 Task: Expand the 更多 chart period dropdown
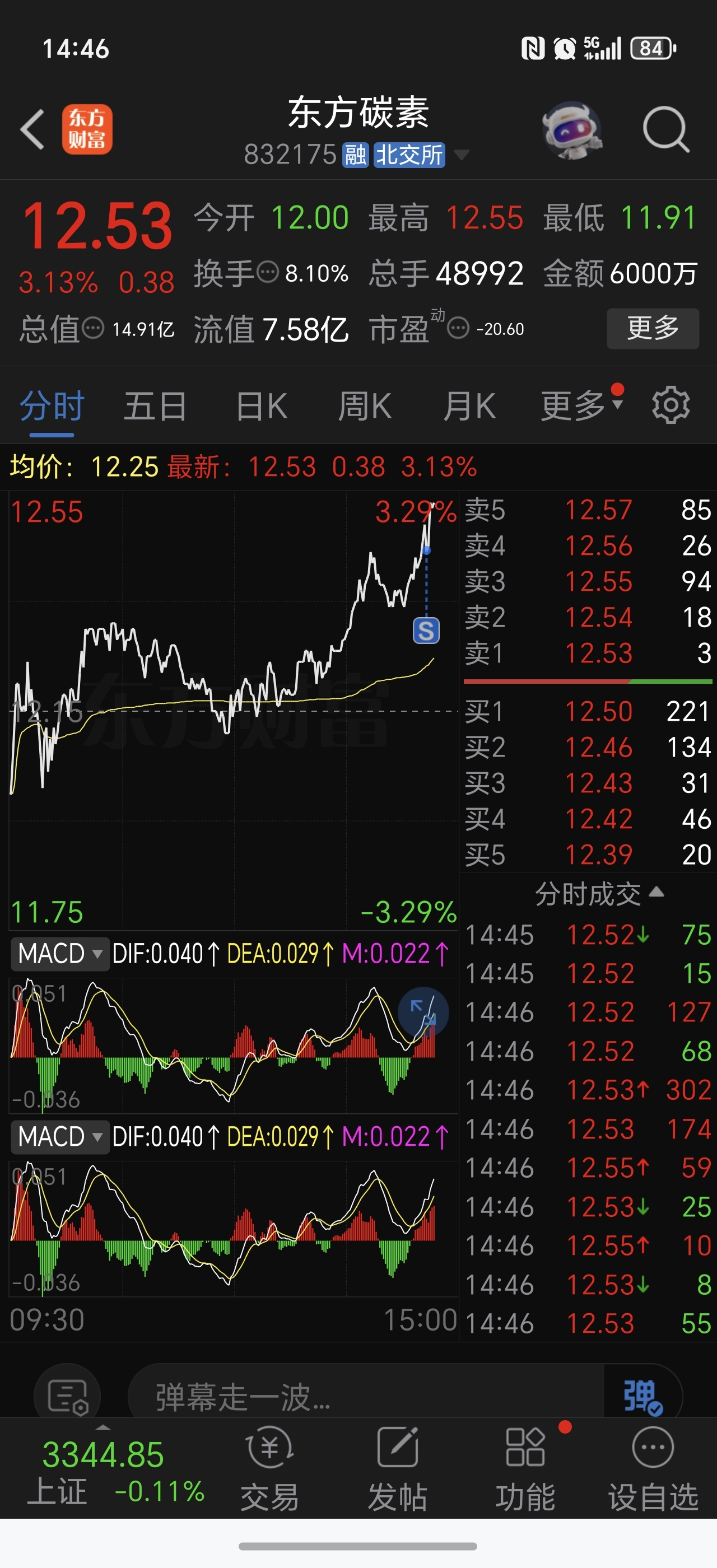581,406
